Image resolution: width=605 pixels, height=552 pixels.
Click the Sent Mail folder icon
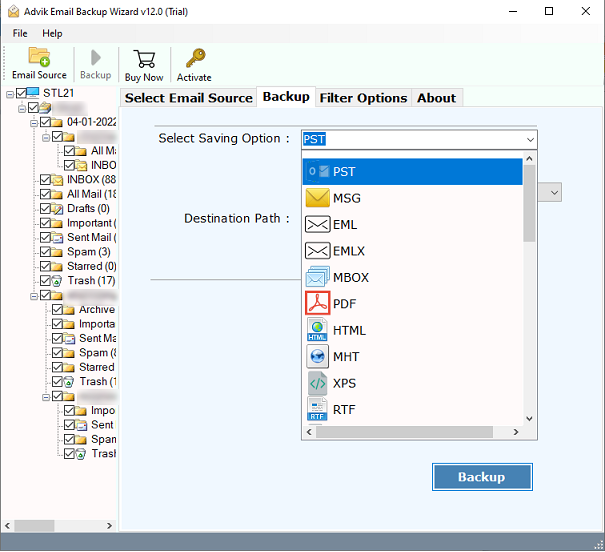pos(57,238)
